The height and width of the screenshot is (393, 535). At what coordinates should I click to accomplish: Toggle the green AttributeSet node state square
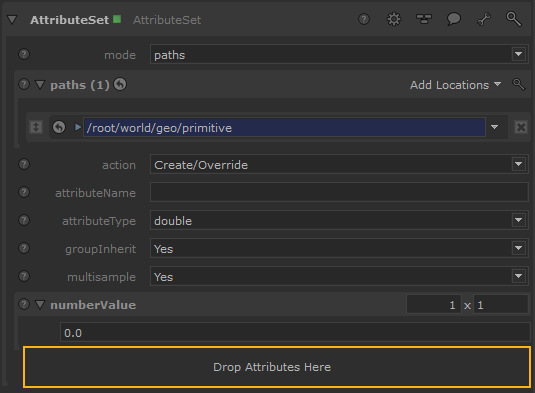(117, 19)
